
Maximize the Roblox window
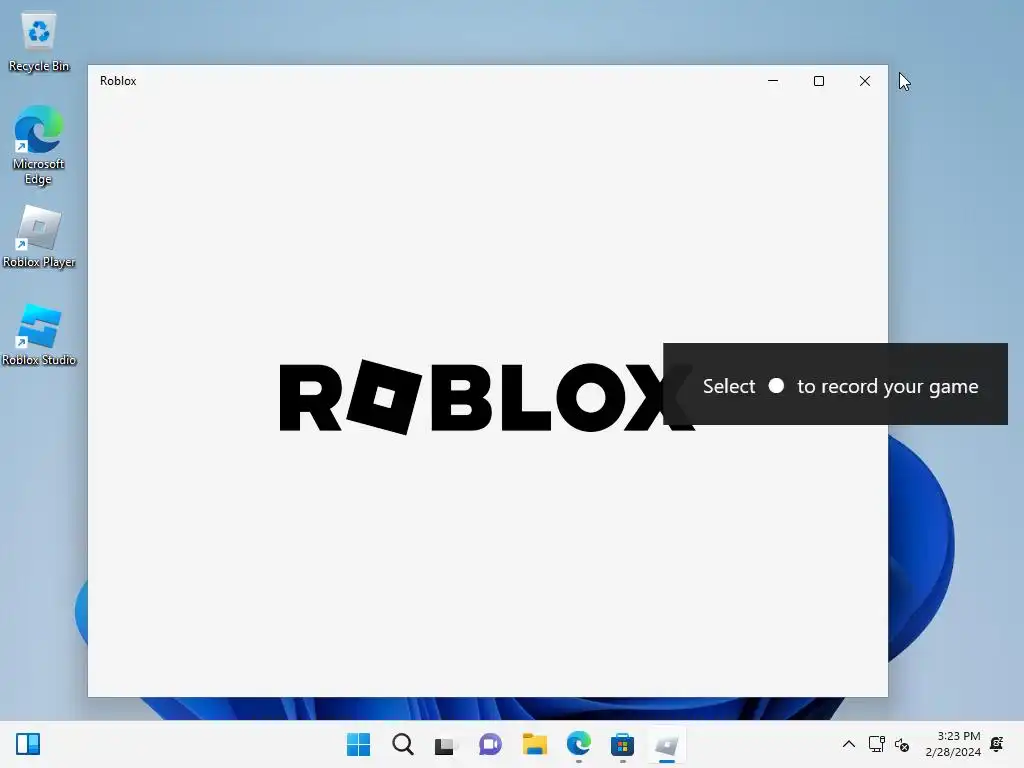(x=819, y=81)
